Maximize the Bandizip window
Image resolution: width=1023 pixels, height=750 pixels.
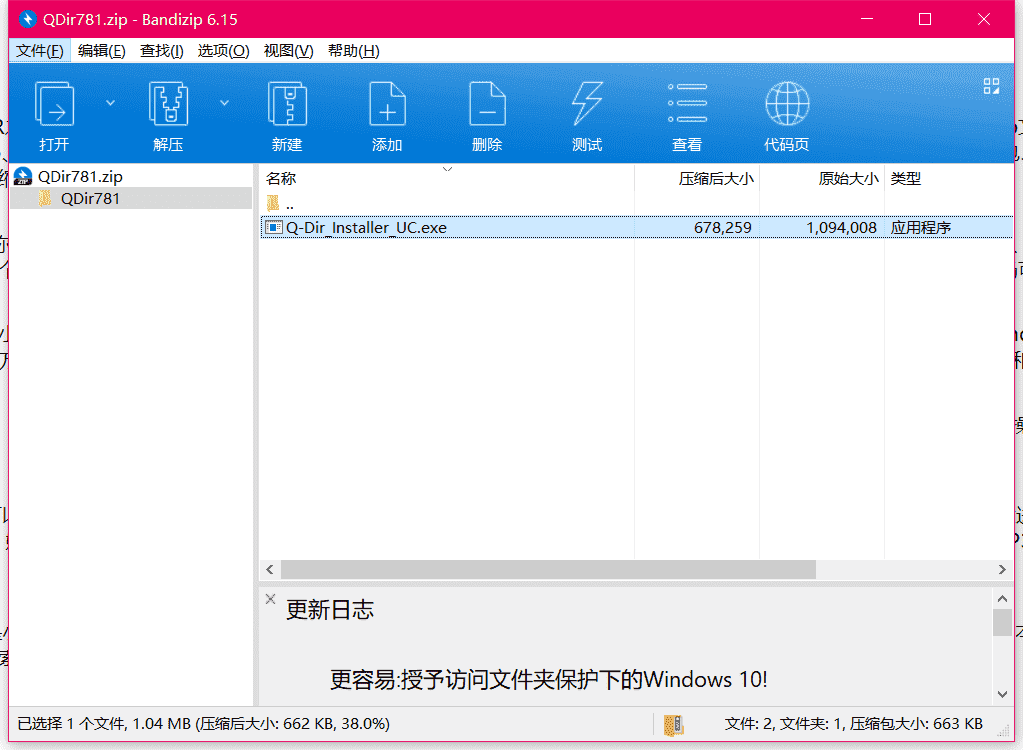click(924, 19)
